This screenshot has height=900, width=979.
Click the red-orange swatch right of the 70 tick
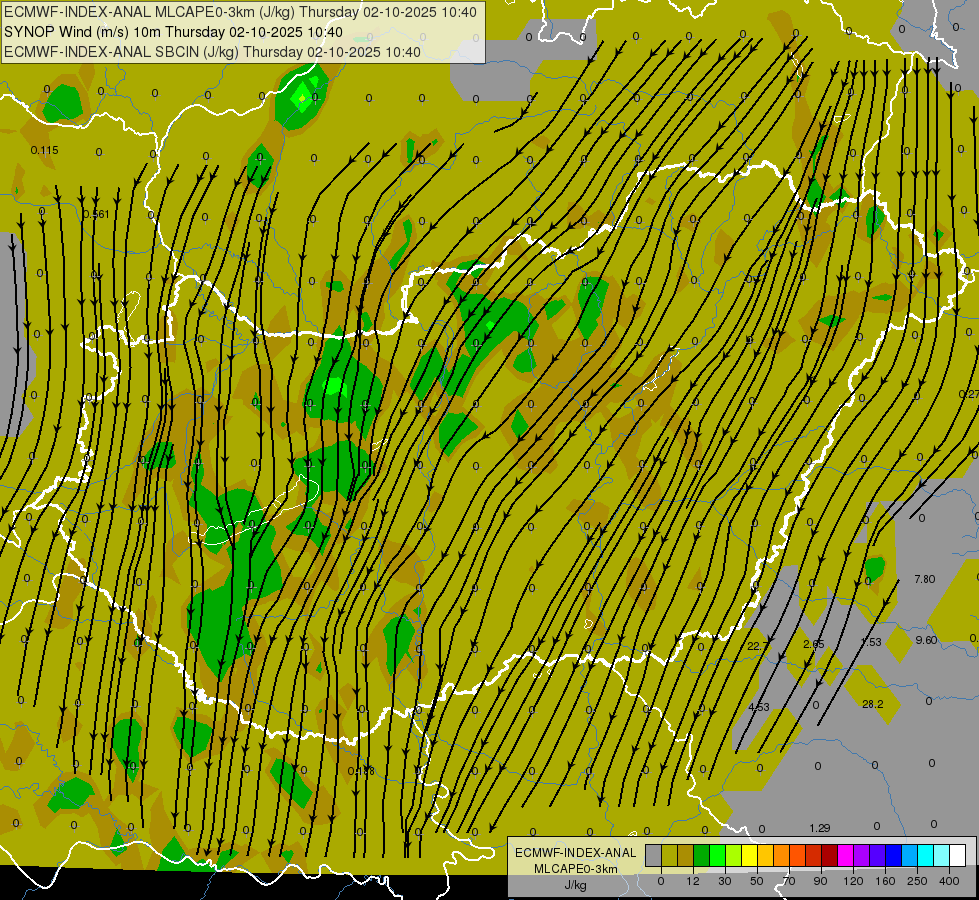(x=797, y=855)
